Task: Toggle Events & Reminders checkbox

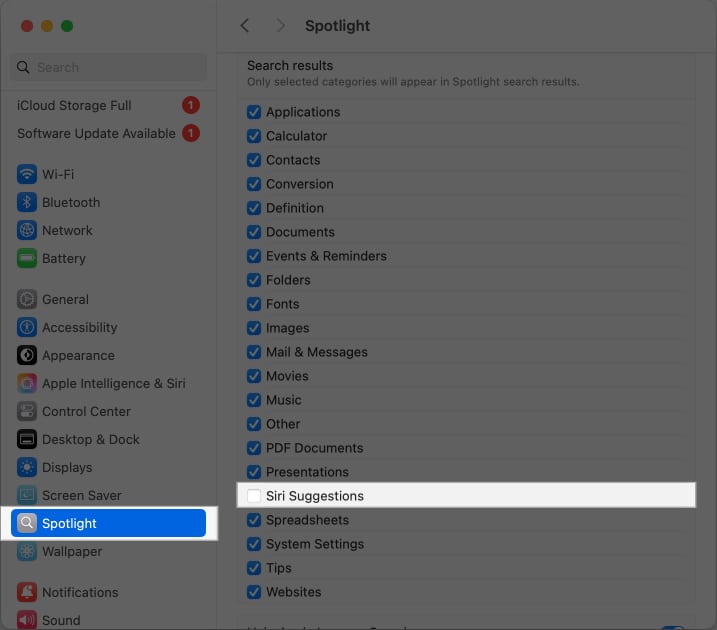Action: (254, 256)
